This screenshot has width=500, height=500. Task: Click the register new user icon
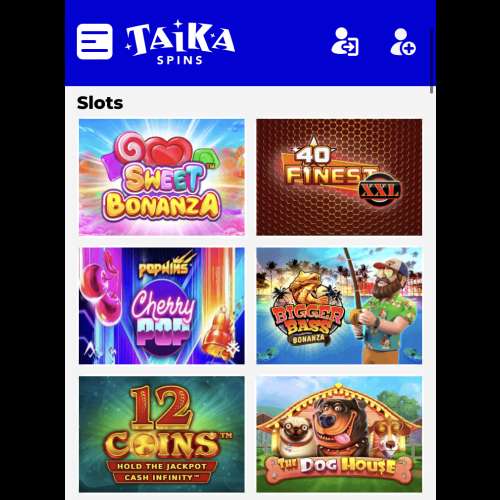(x=403, y=42)
